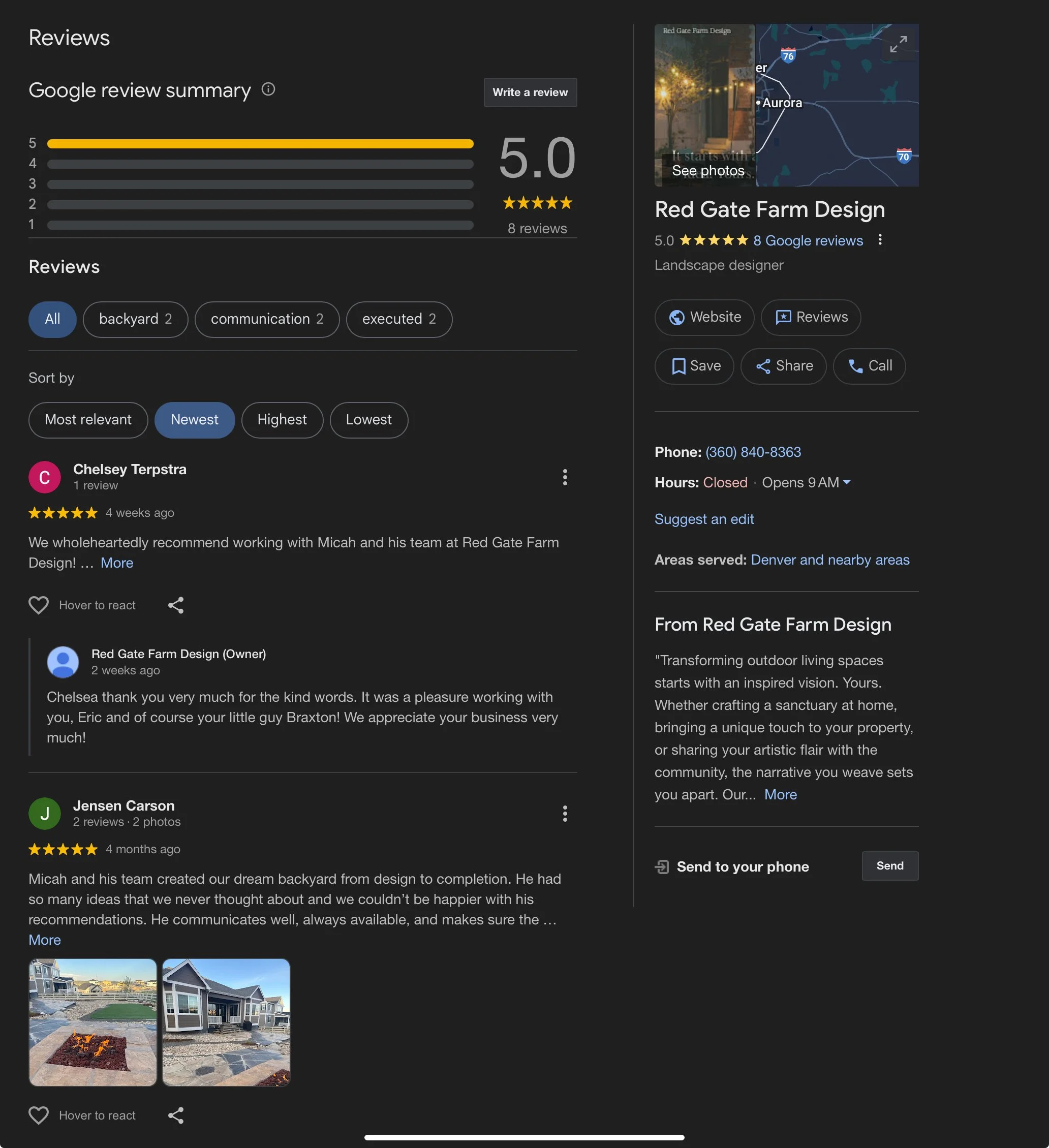Click heart icon on Jensen's review
The image size is (1049, 1148).
pos(39,1115)
